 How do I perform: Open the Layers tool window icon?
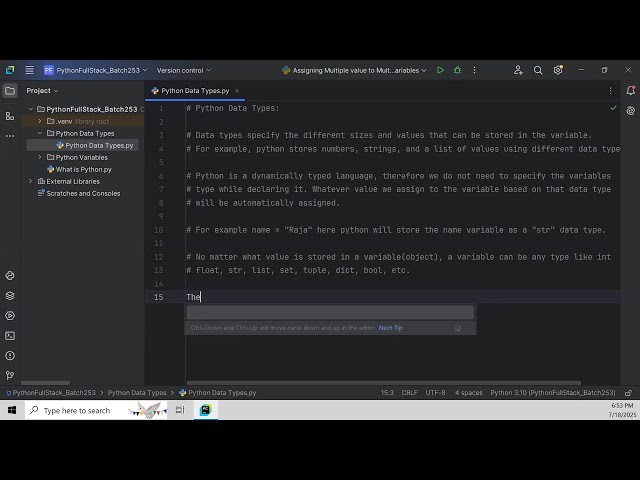pyautogui.click(x=10, y=296)
